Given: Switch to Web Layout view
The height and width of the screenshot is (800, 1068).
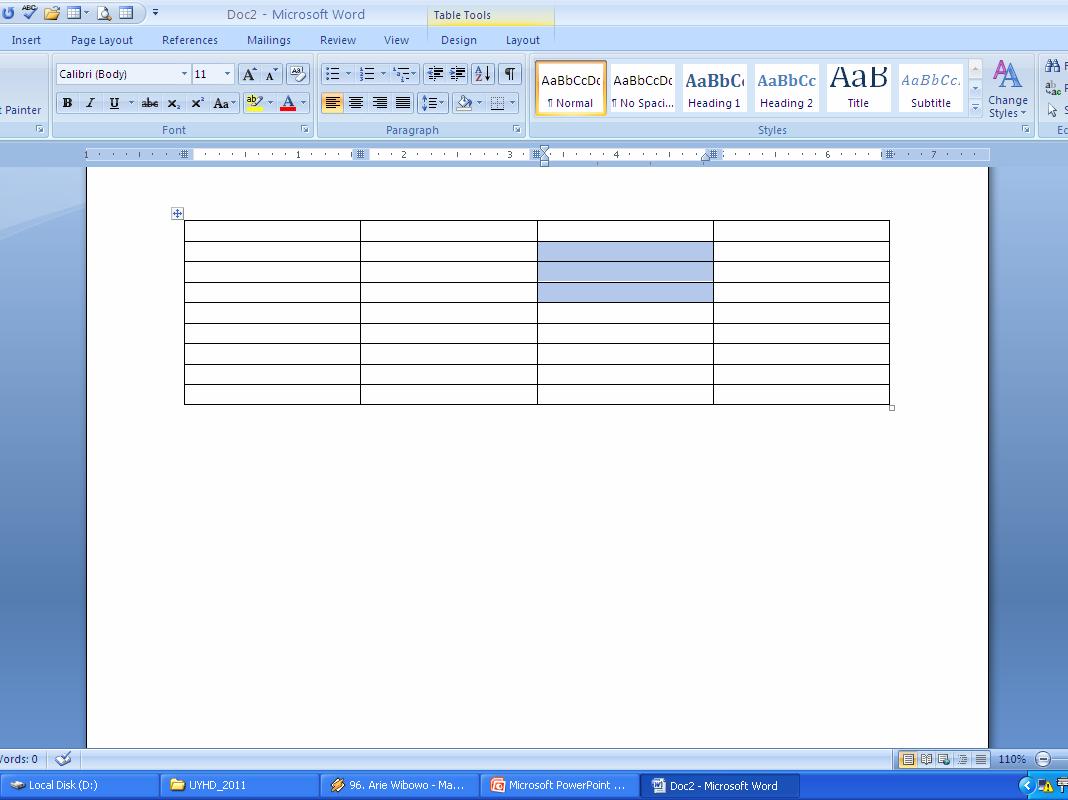Looking at the screenshot, I should click(x=944, y=759).
